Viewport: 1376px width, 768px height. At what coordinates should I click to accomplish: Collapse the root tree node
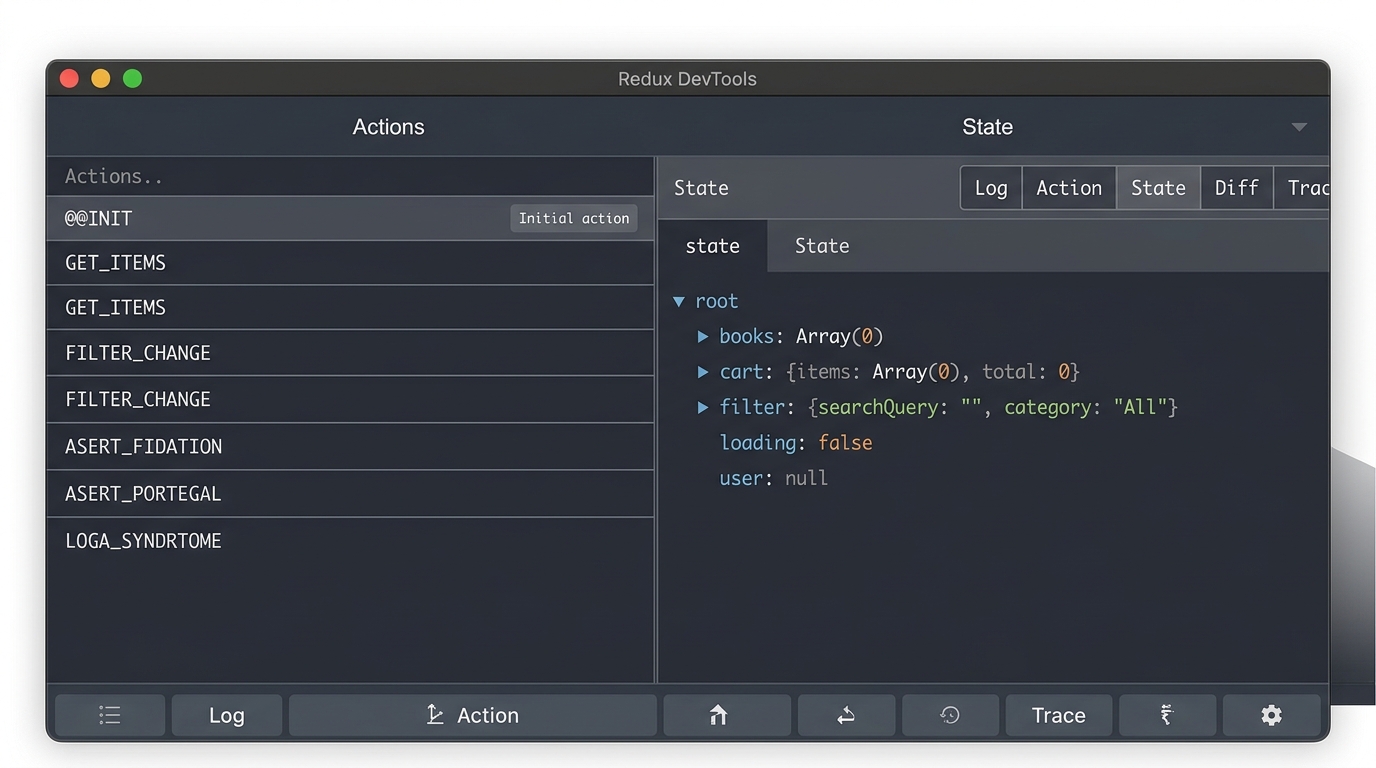679,301
